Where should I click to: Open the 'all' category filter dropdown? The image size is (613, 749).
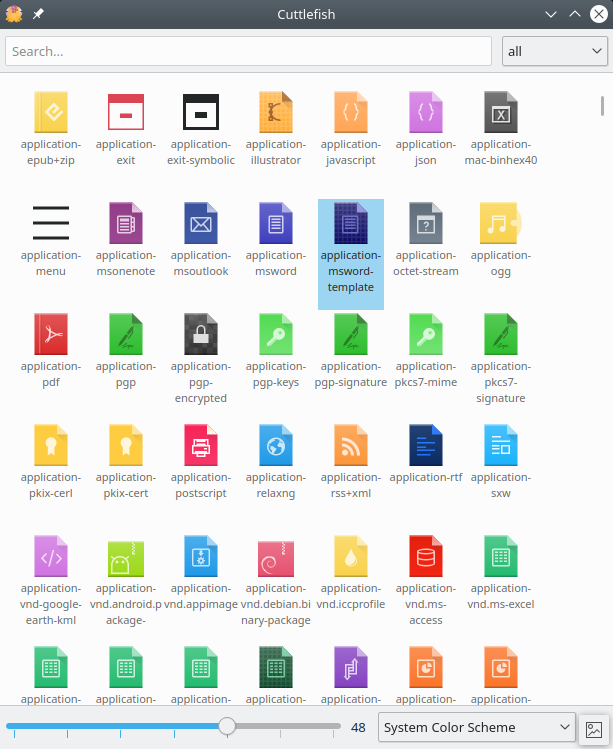(553, 51)
